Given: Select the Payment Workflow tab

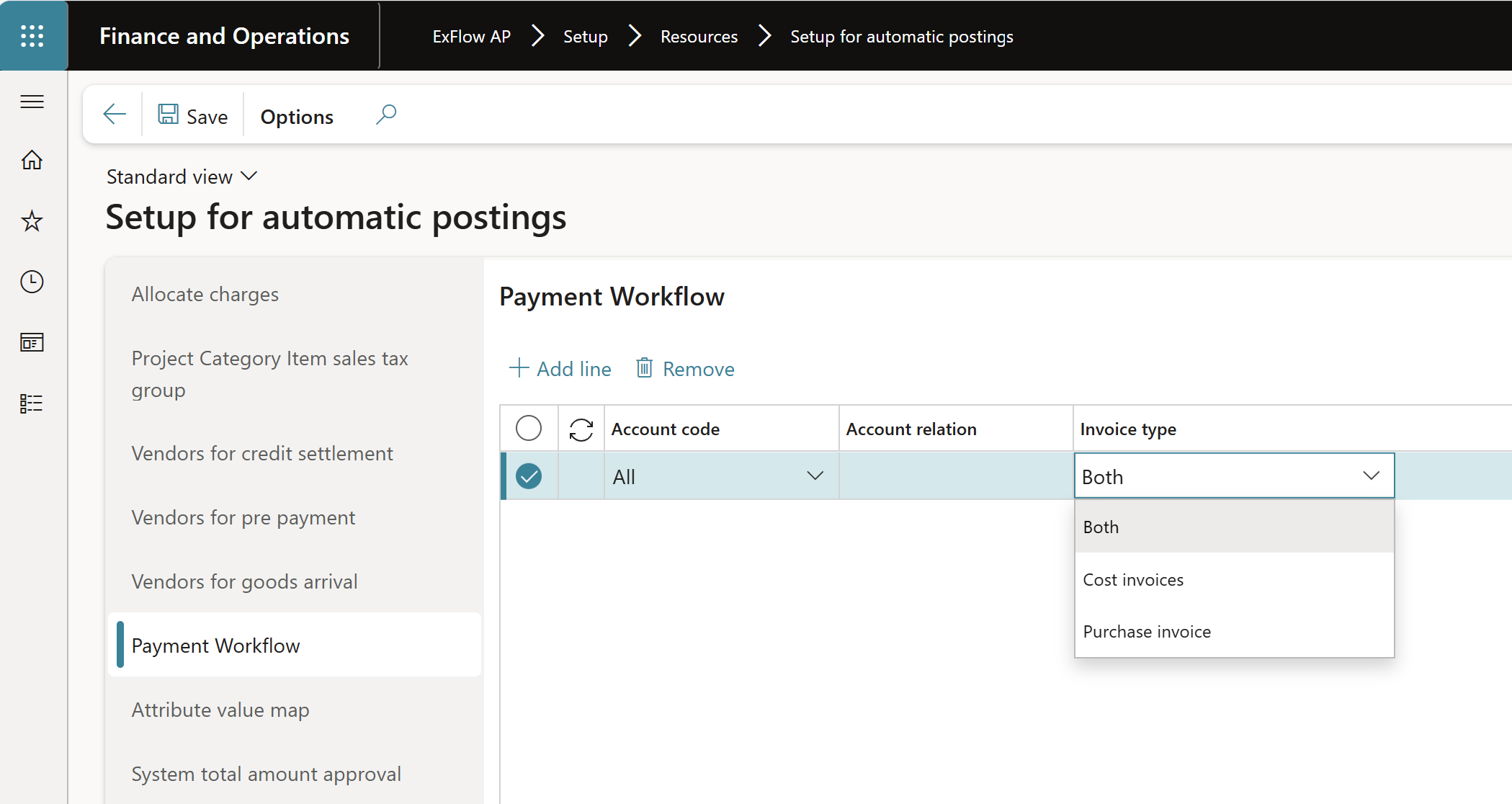Looking at the screenshot, I should click(x=294, y=646).
